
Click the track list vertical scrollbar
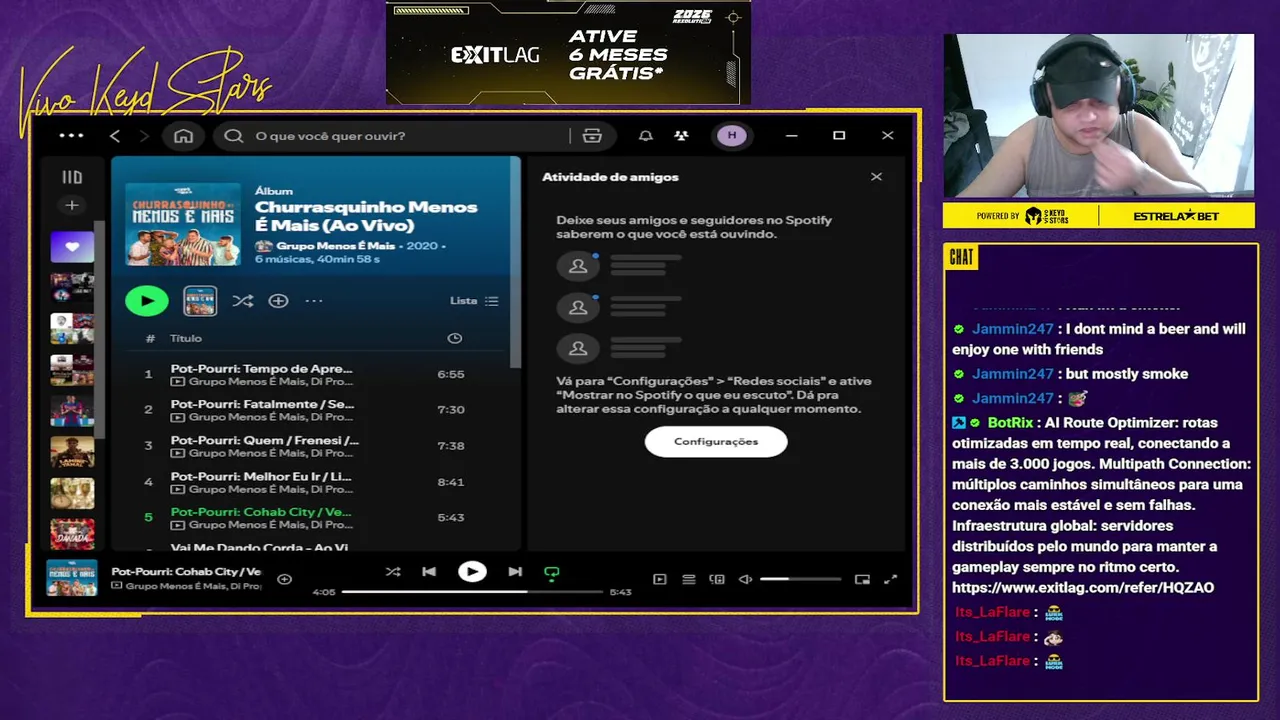pos(516,262)
